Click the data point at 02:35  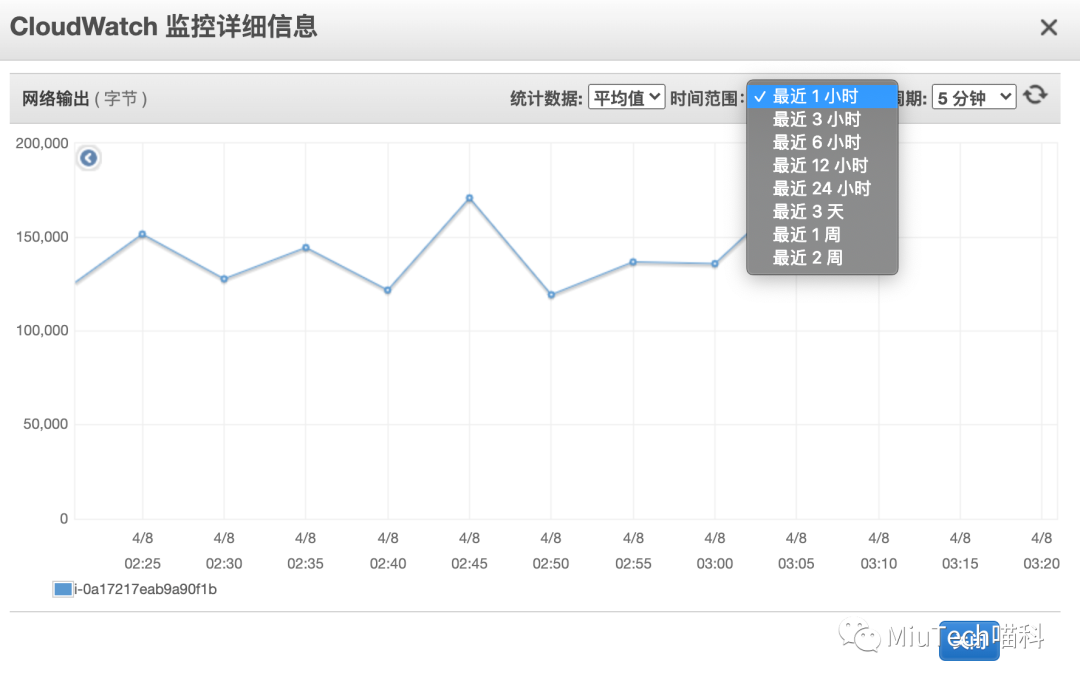click(306, 248)
